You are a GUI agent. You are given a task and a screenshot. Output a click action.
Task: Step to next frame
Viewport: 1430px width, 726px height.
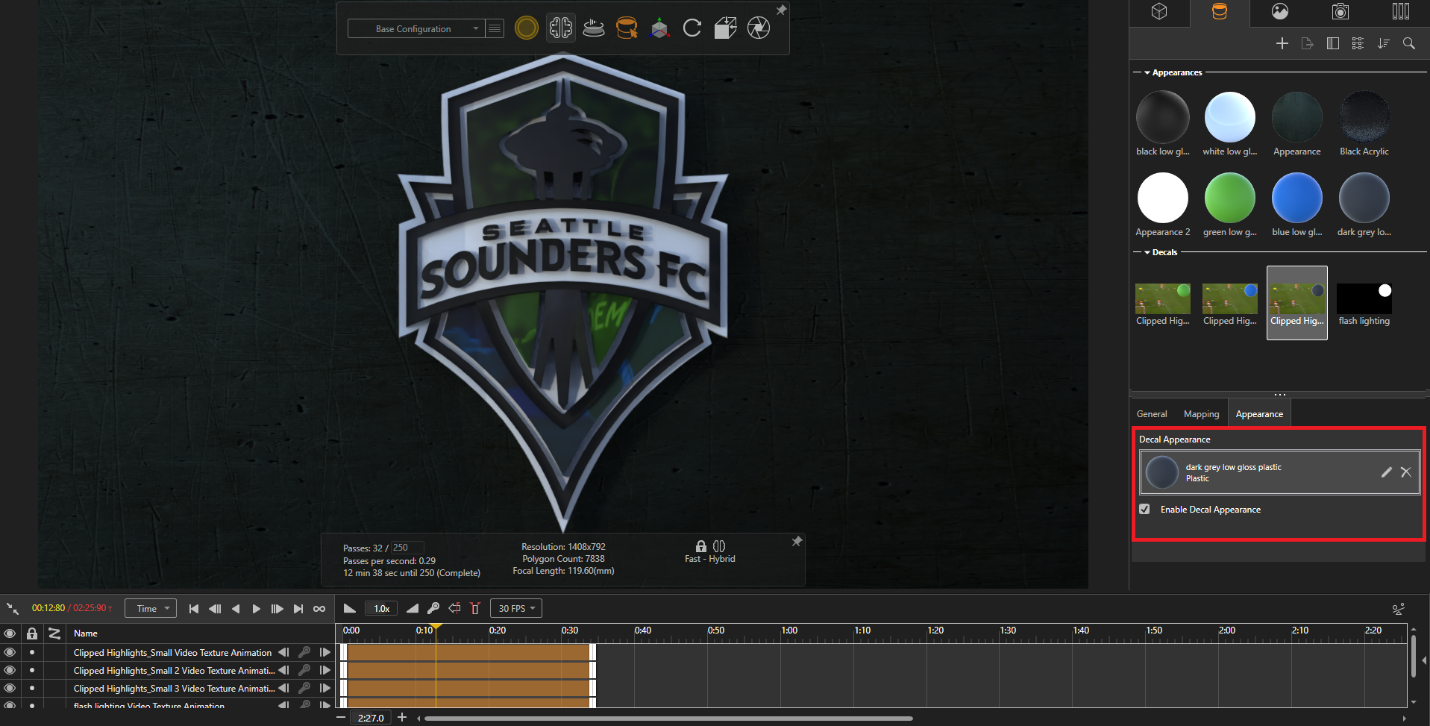pyautogui.click(x=278, y=608)
